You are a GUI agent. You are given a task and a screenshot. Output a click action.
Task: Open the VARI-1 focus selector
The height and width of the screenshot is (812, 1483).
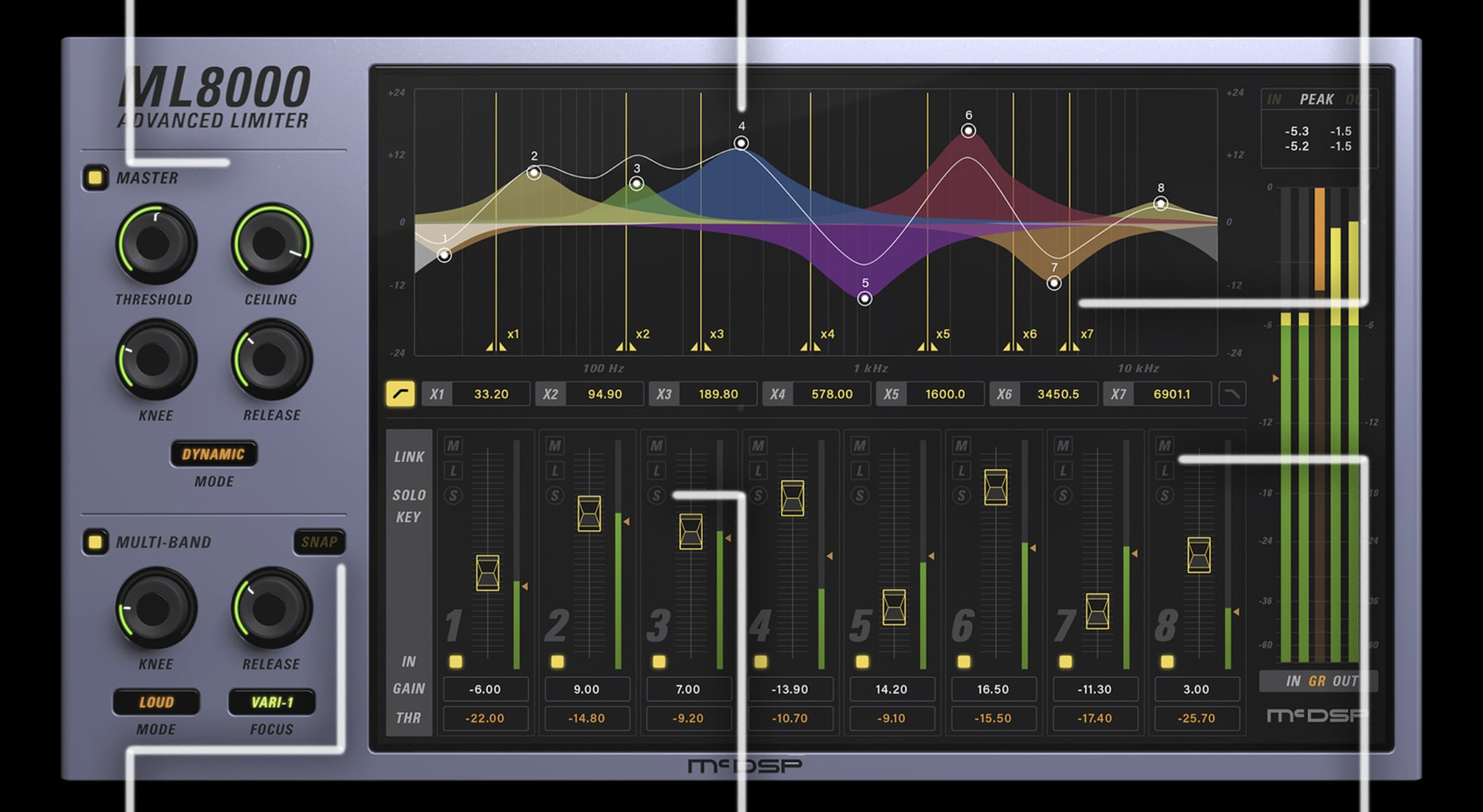(x=272, y=702)
